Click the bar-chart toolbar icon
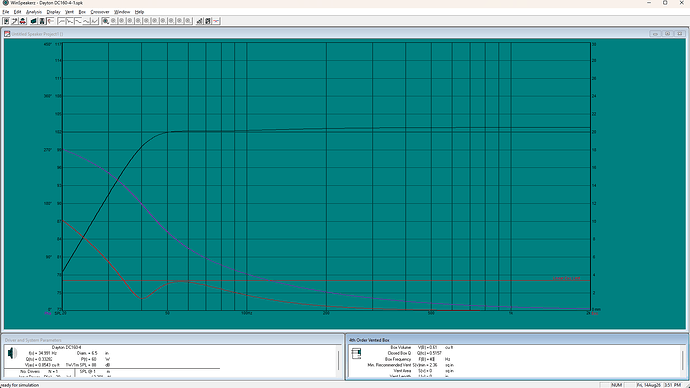Screen dimensions: 690x388 tap(199, 21)
